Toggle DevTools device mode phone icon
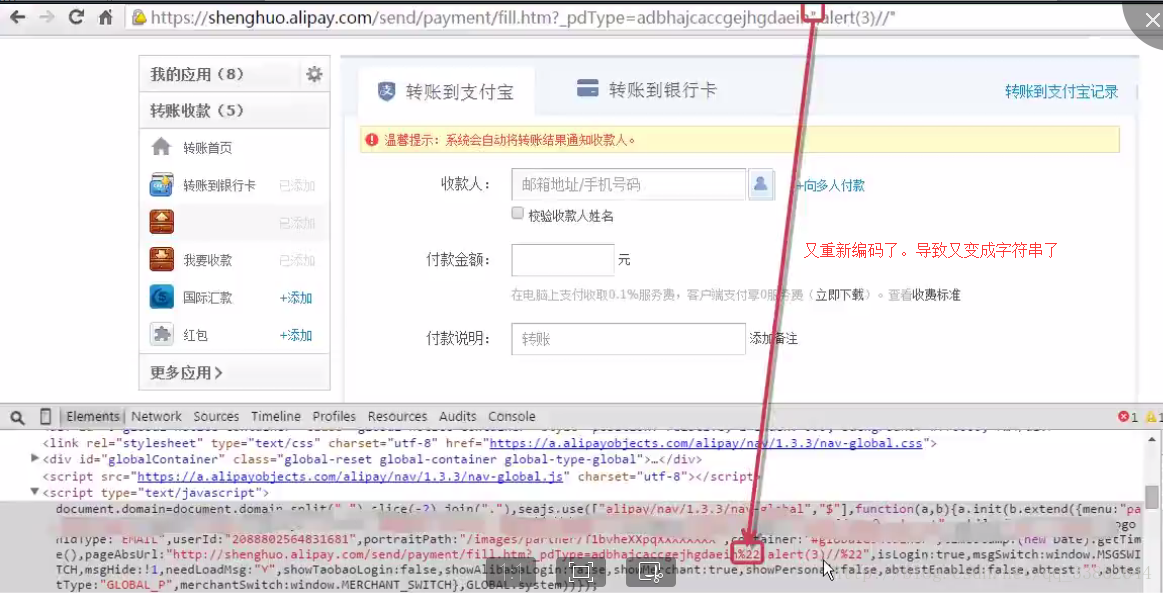 45,417
